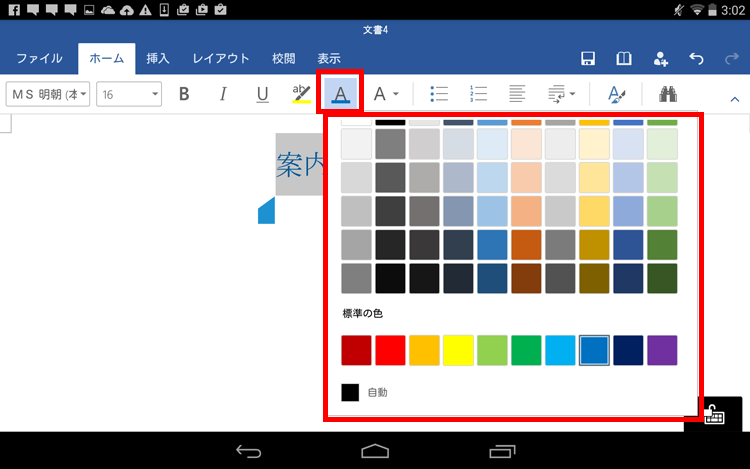Pick the yellow standard color swatch
This screenshot has width=750, height=469.
pos(458,350)
